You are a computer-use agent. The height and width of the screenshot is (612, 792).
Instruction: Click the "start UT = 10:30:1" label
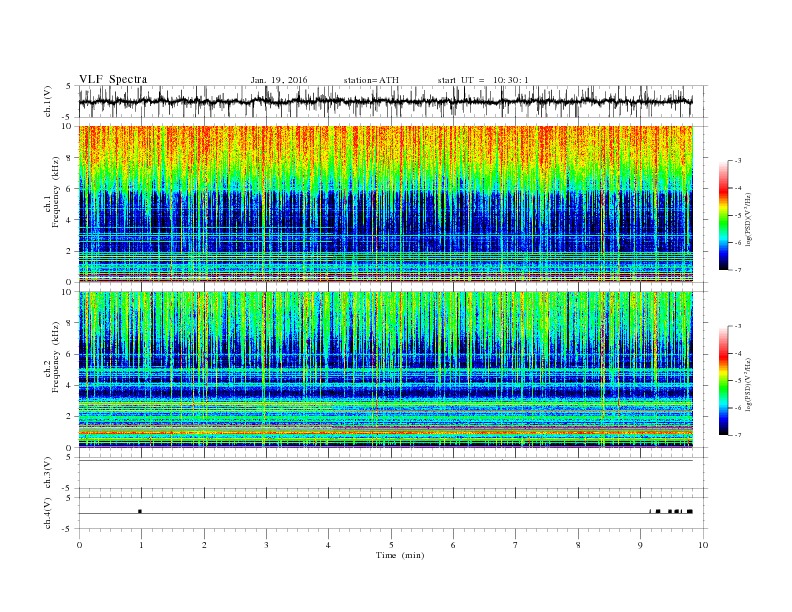click(483, 80)
